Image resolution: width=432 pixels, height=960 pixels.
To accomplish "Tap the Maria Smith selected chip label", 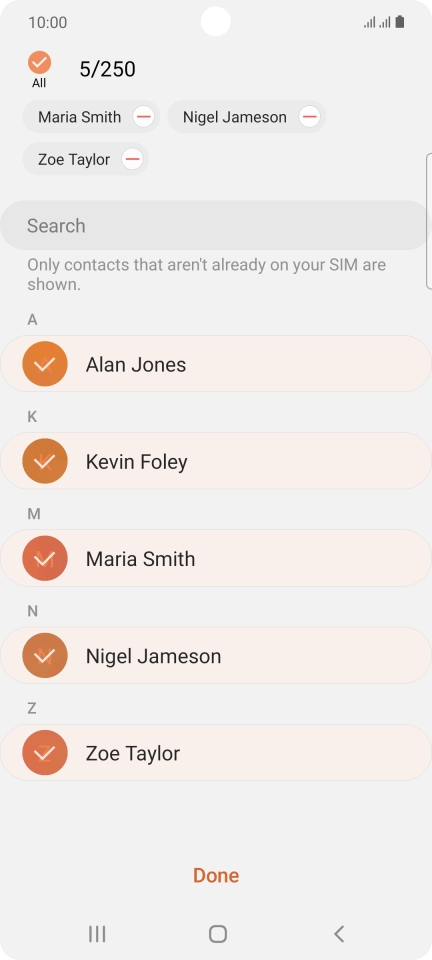I will [x=80, y=117].
